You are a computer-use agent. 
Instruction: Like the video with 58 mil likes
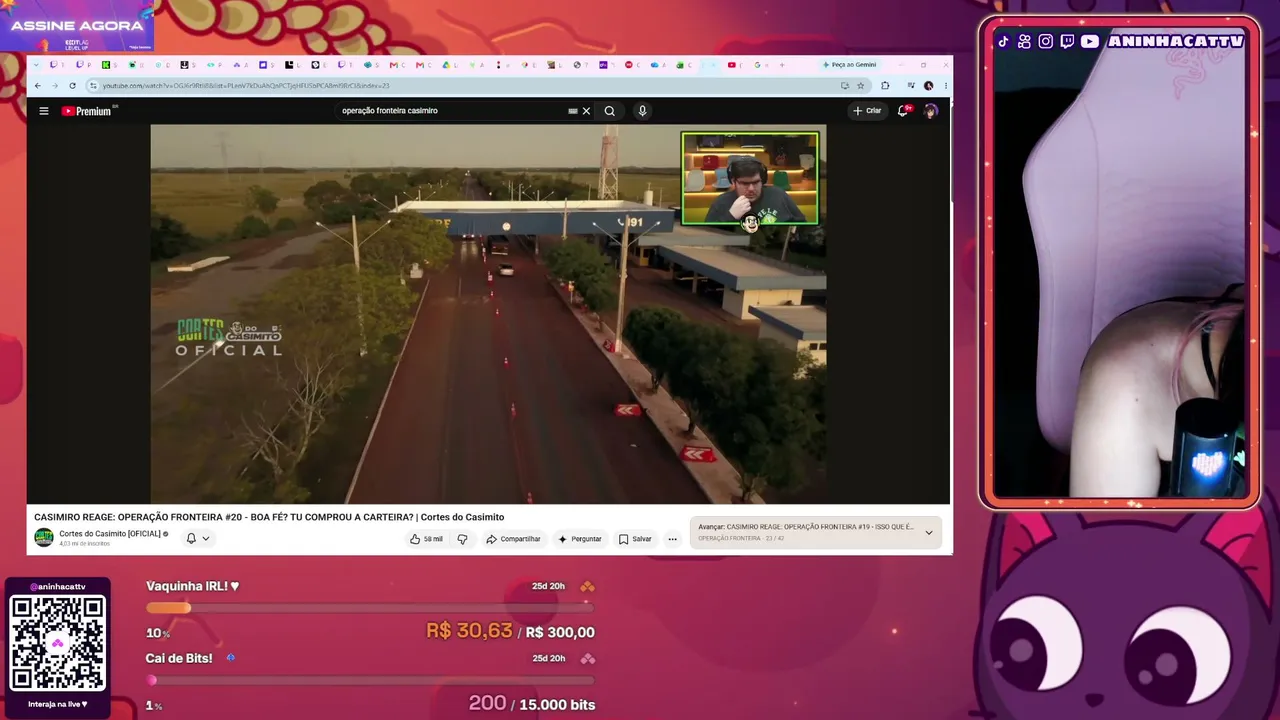(x=426, y=539)
